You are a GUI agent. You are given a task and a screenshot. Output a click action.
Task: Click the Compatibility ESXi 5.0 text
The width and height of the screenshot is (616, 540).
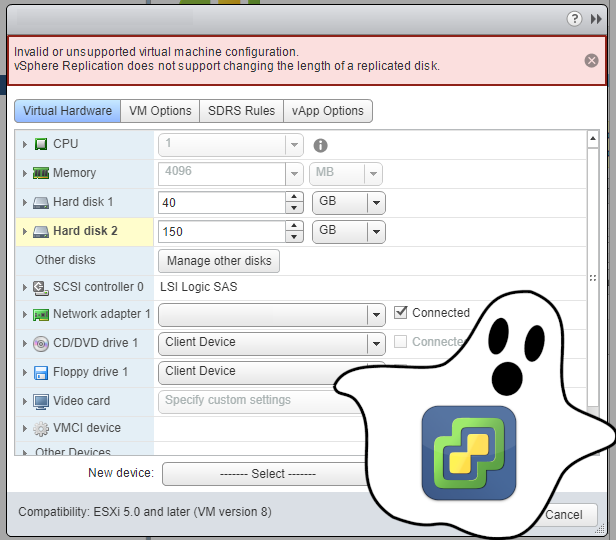(145, 512)
